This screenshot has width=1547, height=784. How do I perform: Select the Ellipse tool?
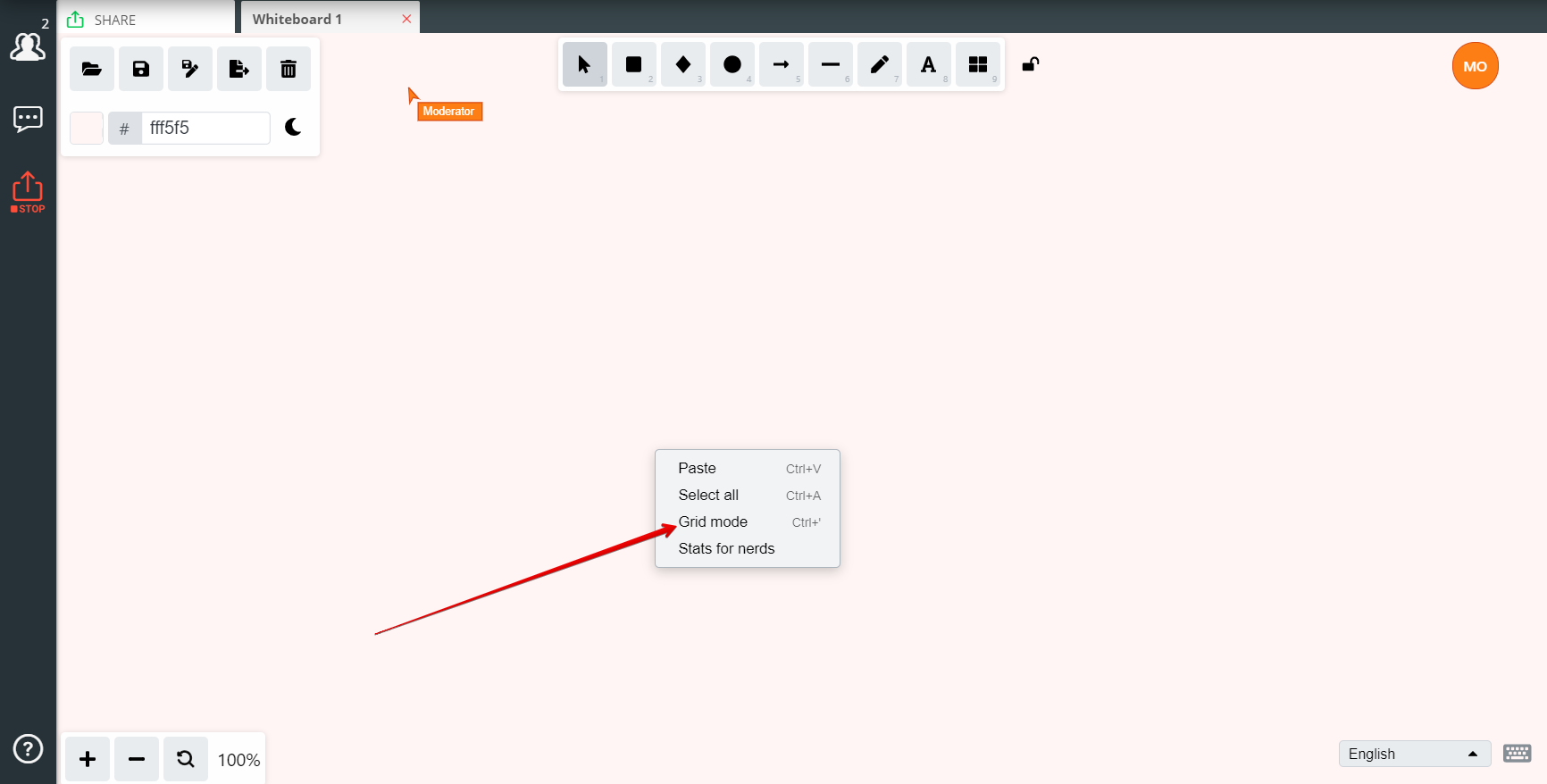(732, 64)
